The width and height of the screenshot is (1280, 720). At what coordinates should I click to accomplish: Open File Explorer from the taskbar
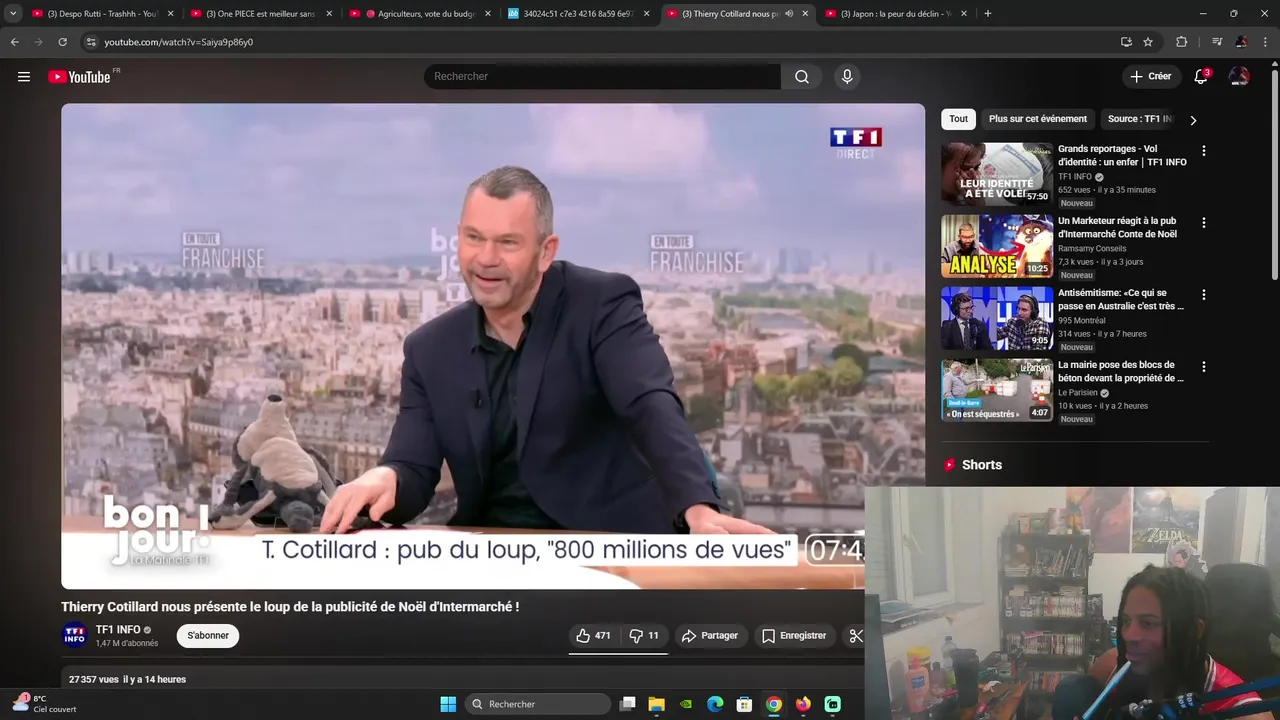coord(657,704)
